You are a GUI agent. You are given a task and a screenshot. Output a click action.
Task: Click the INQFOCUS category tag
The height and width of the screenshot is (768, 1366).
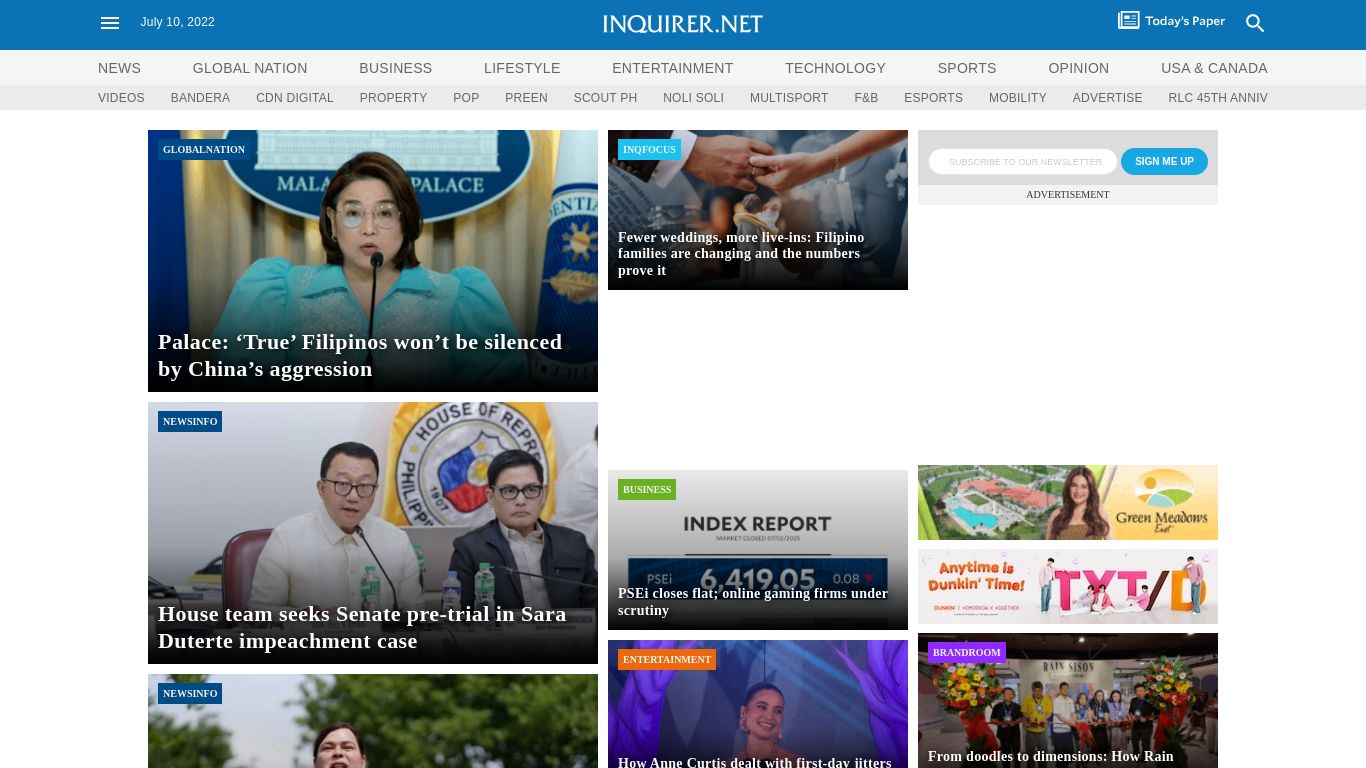(x=649, y=150)
